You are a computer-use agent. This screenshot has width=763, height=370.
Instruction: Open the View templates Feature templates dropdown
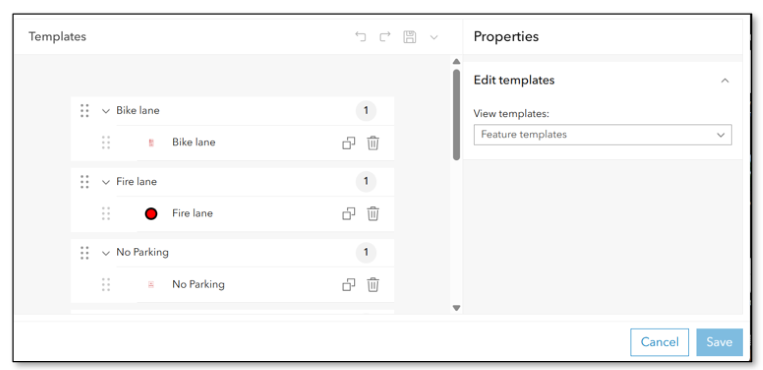coord(602,134)
